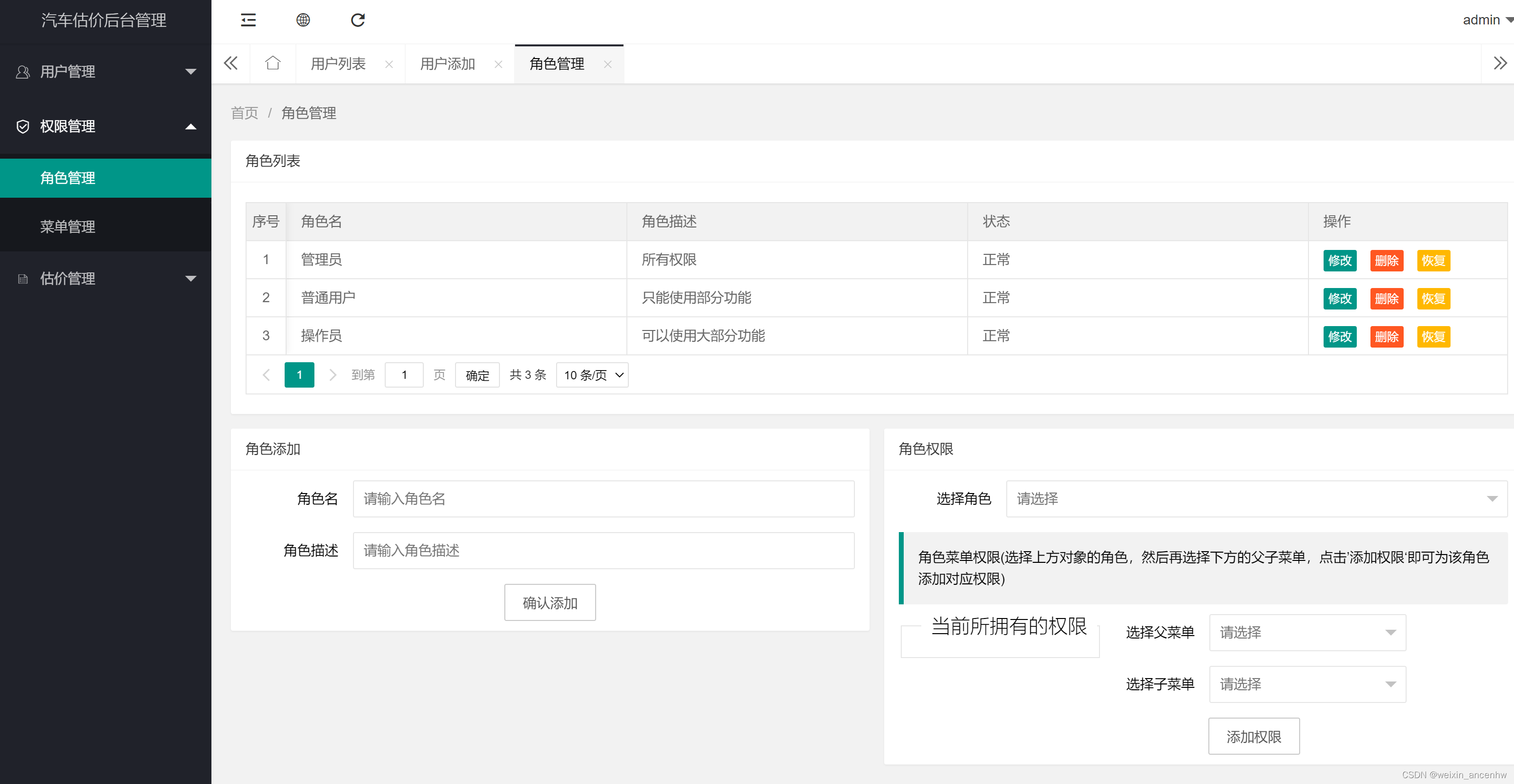Viewport: 1514px width, 784px height.
Task: Click the shield icon beside 权限管理
Action: pos(22,126)
